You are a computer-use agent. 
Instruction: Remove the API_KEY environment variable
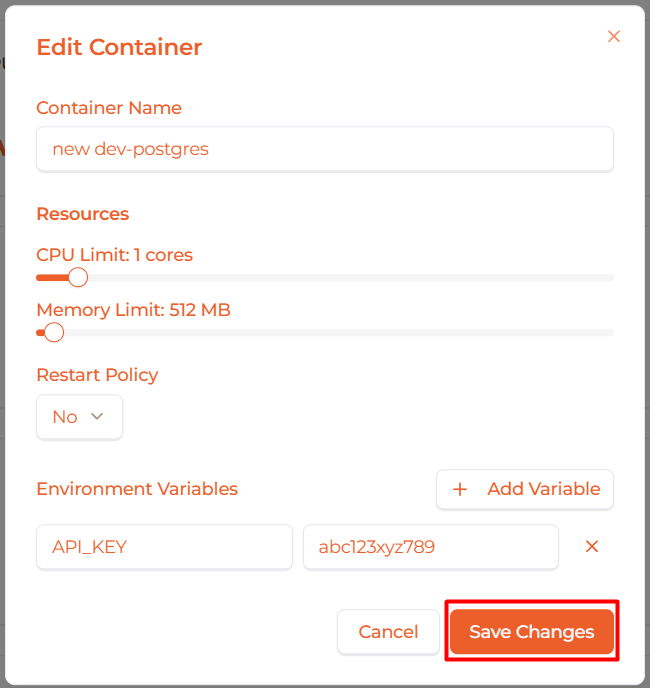point(591,547)
